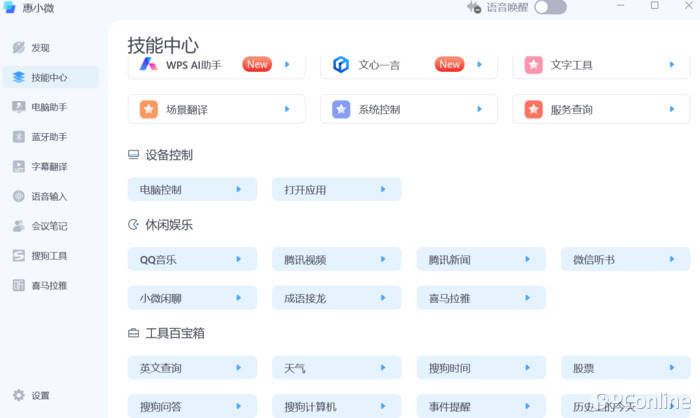This screenshot has height=418, width=700.
Task: Expand the QQ音乐 skill arrow
Action: (238, 259)
